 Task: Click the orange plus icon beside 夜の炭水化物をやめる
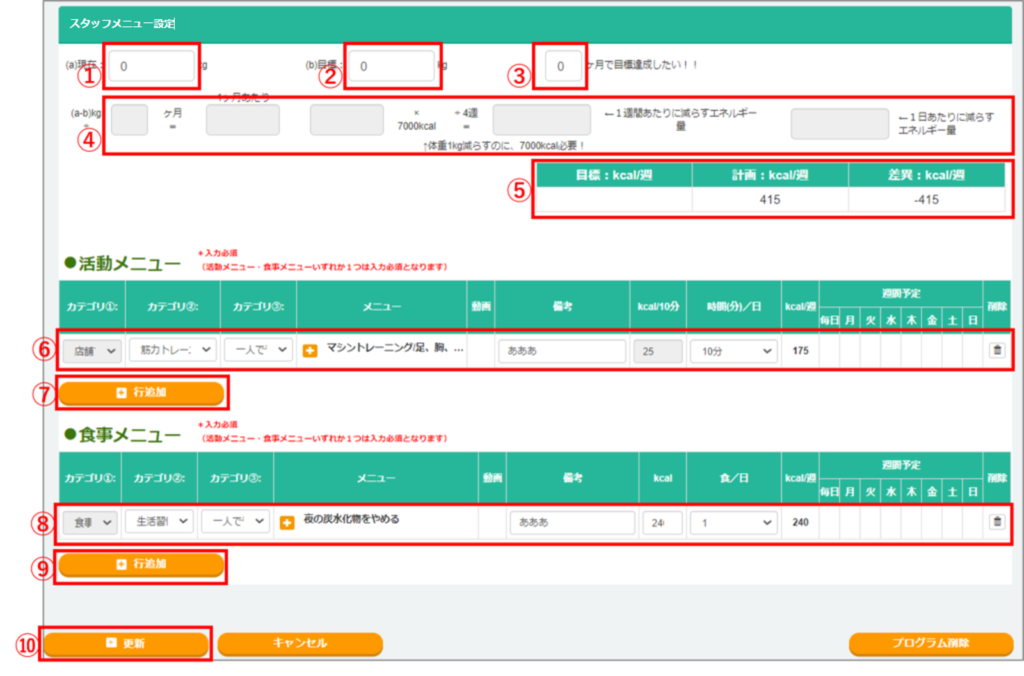pyautogui.click(x=287, y=522)
